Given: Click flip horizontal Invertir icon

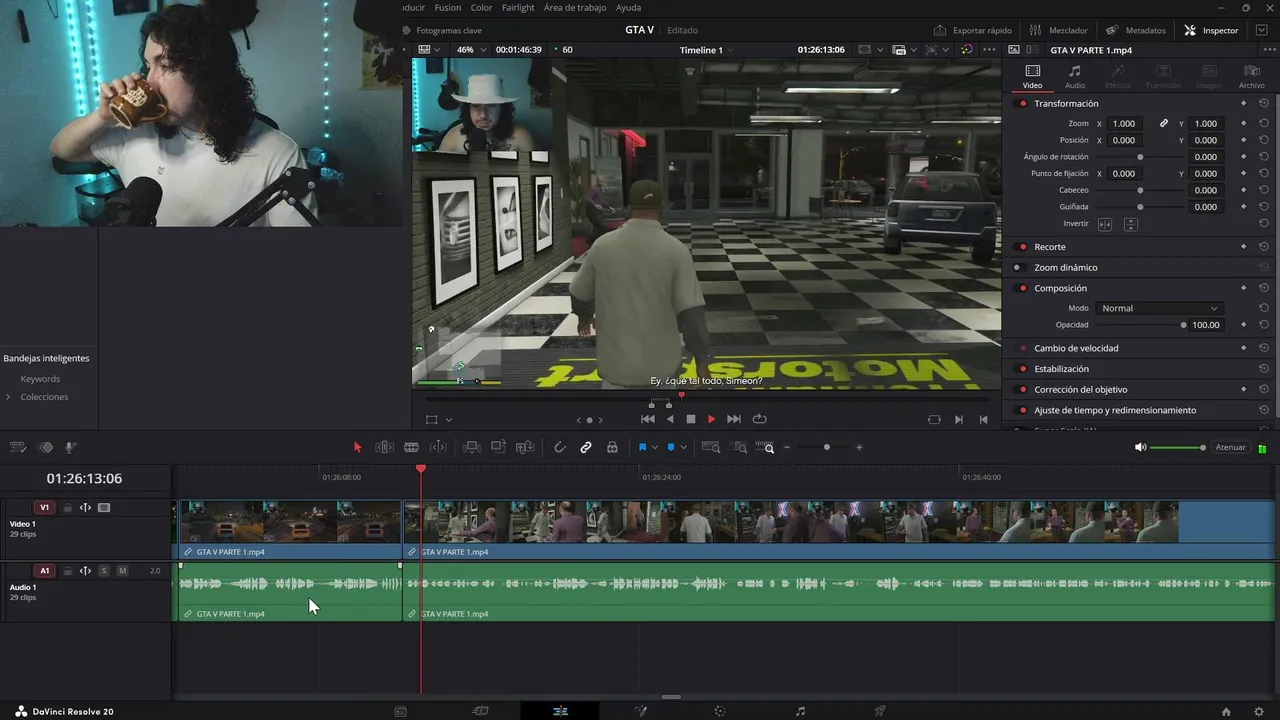Looking at the screenshot, I should tap(1105, 224).
